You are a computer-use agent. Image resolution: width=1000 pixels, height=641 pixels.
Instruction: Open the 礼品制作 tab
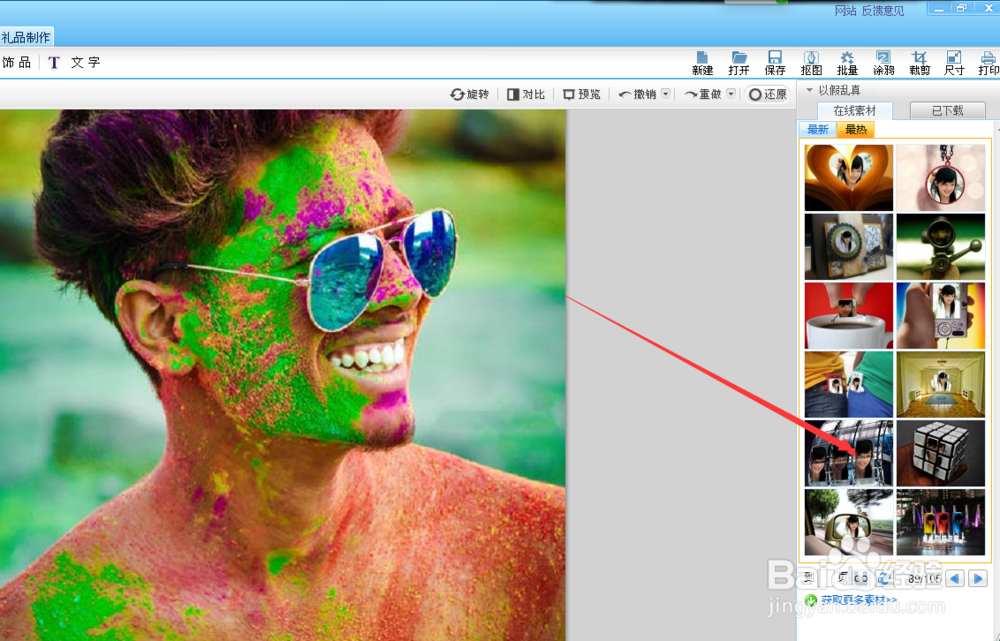(26, 38)
